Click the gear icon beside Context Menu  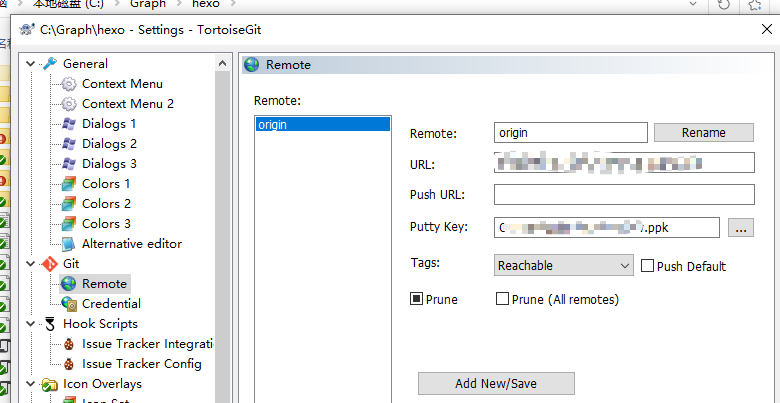pos(69,84)
